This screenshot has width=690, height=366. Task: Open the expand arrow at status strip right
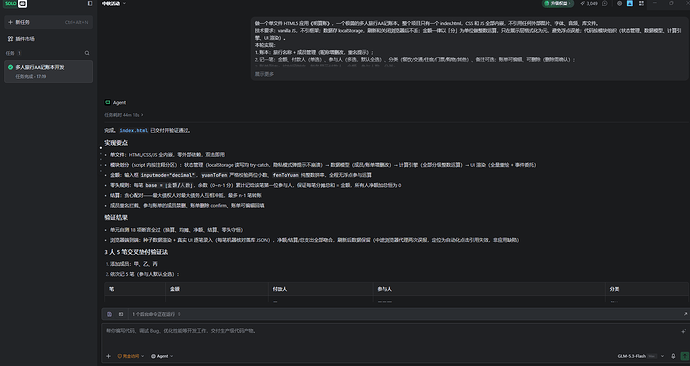685,314
